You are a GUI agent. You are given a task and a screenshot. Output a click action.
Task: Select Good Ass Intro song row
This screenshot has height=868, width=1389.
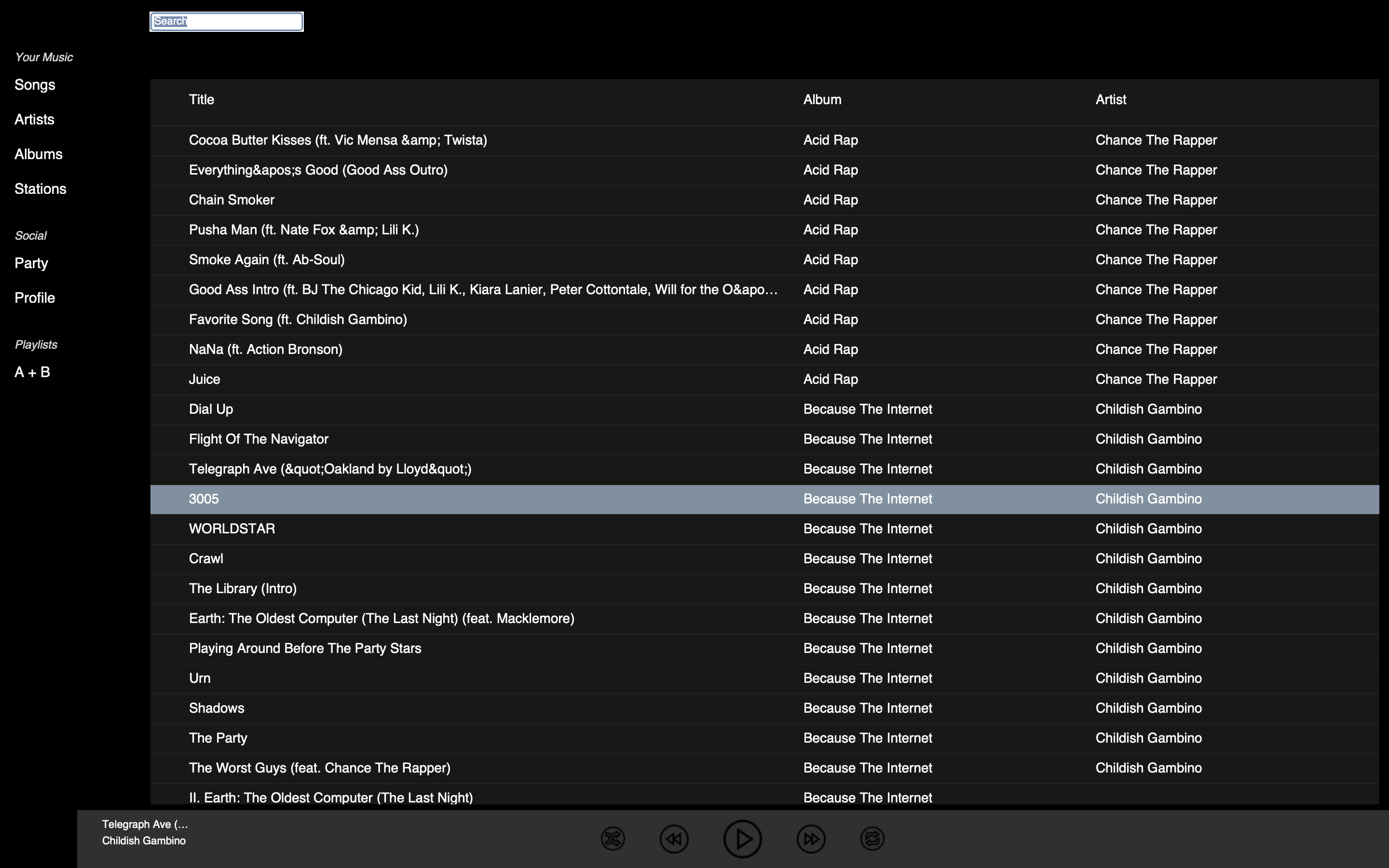(764, 289)
